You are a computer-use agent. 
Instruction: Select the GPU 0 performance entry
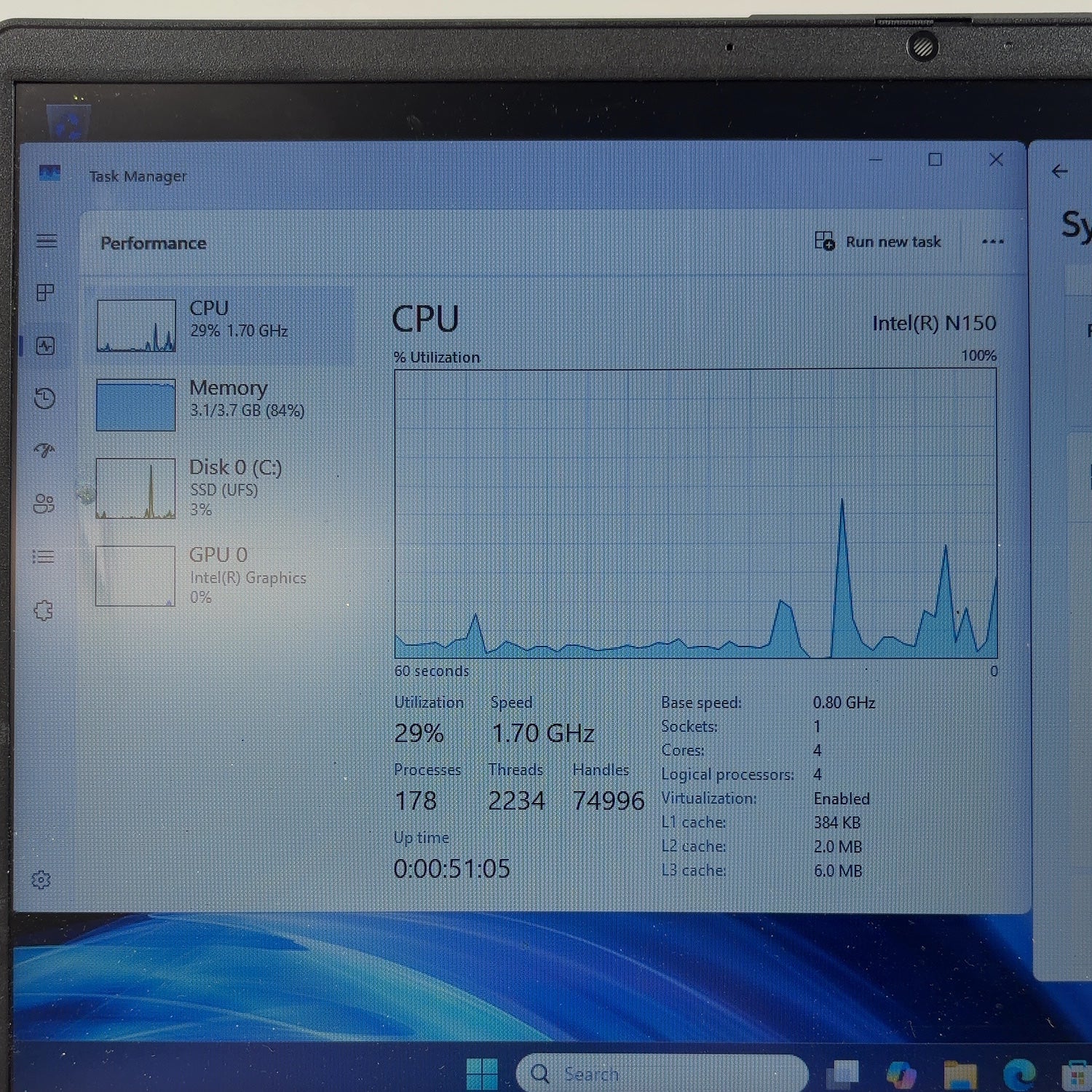pos(221,575)
